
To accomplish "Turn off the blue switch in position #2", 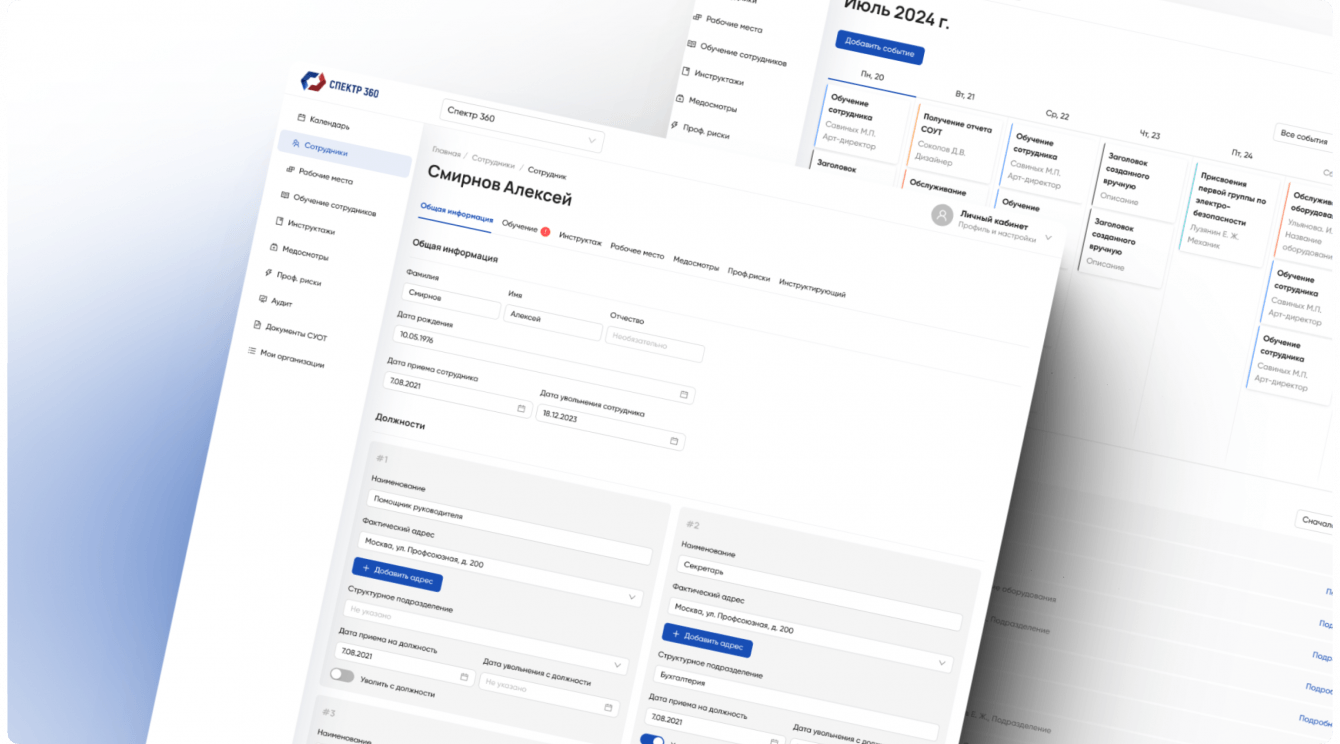I will click(652, 740).
